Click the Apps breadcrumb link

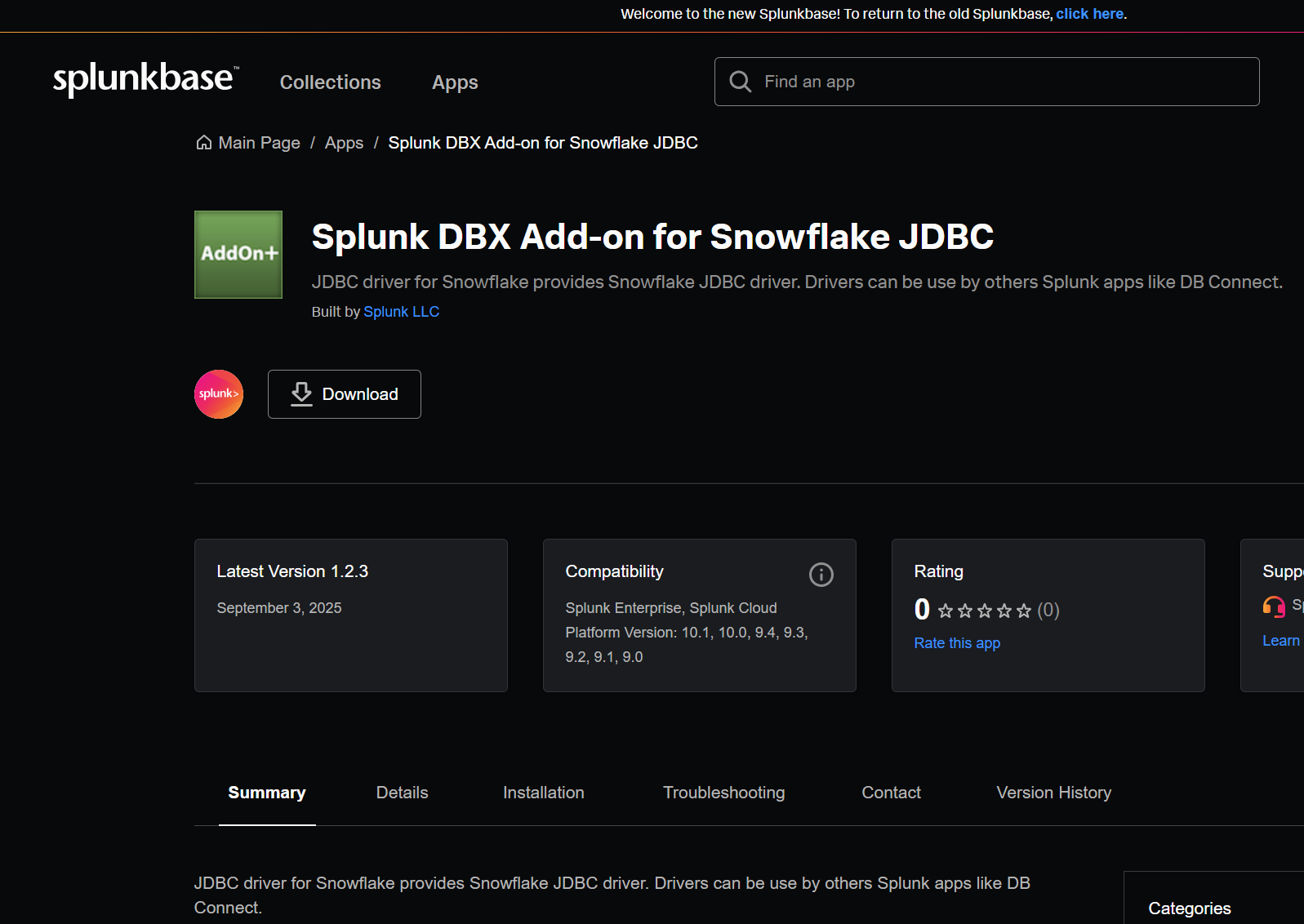345,143
